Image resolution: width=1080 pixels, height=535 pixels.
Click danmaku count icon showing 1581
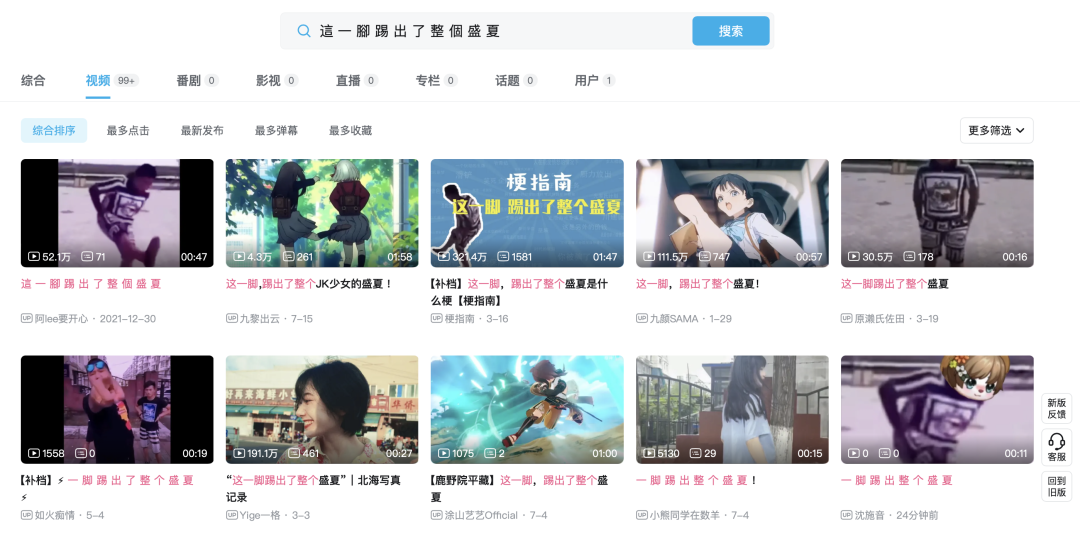coord(503,257)
